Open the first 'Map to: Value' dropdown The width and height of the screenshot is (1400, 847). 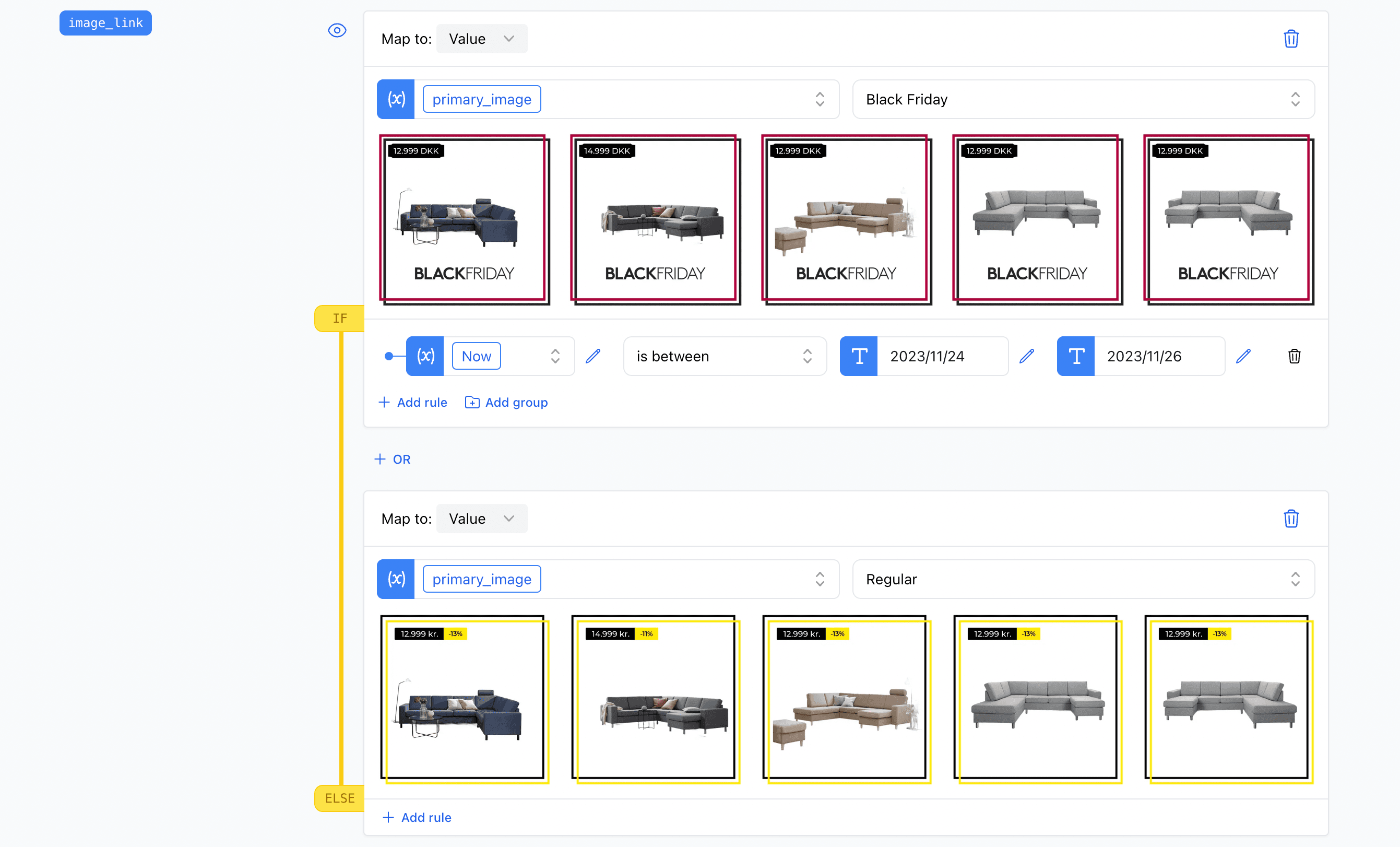481,39
